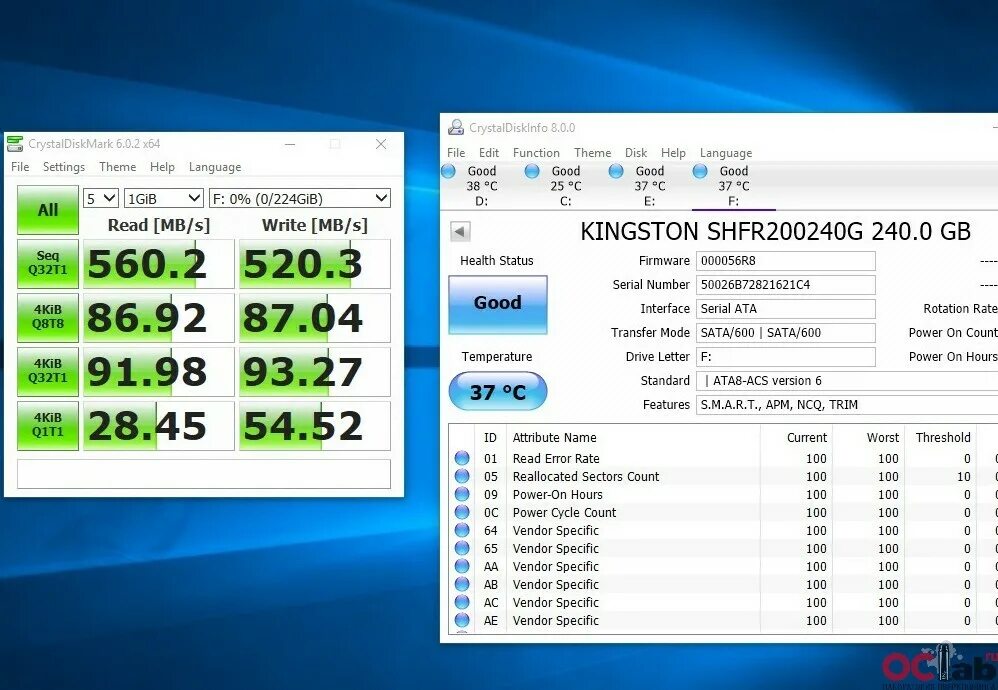Click status orb for Read Error Rate
Viewport: 998px width, 690px height.
462,458
